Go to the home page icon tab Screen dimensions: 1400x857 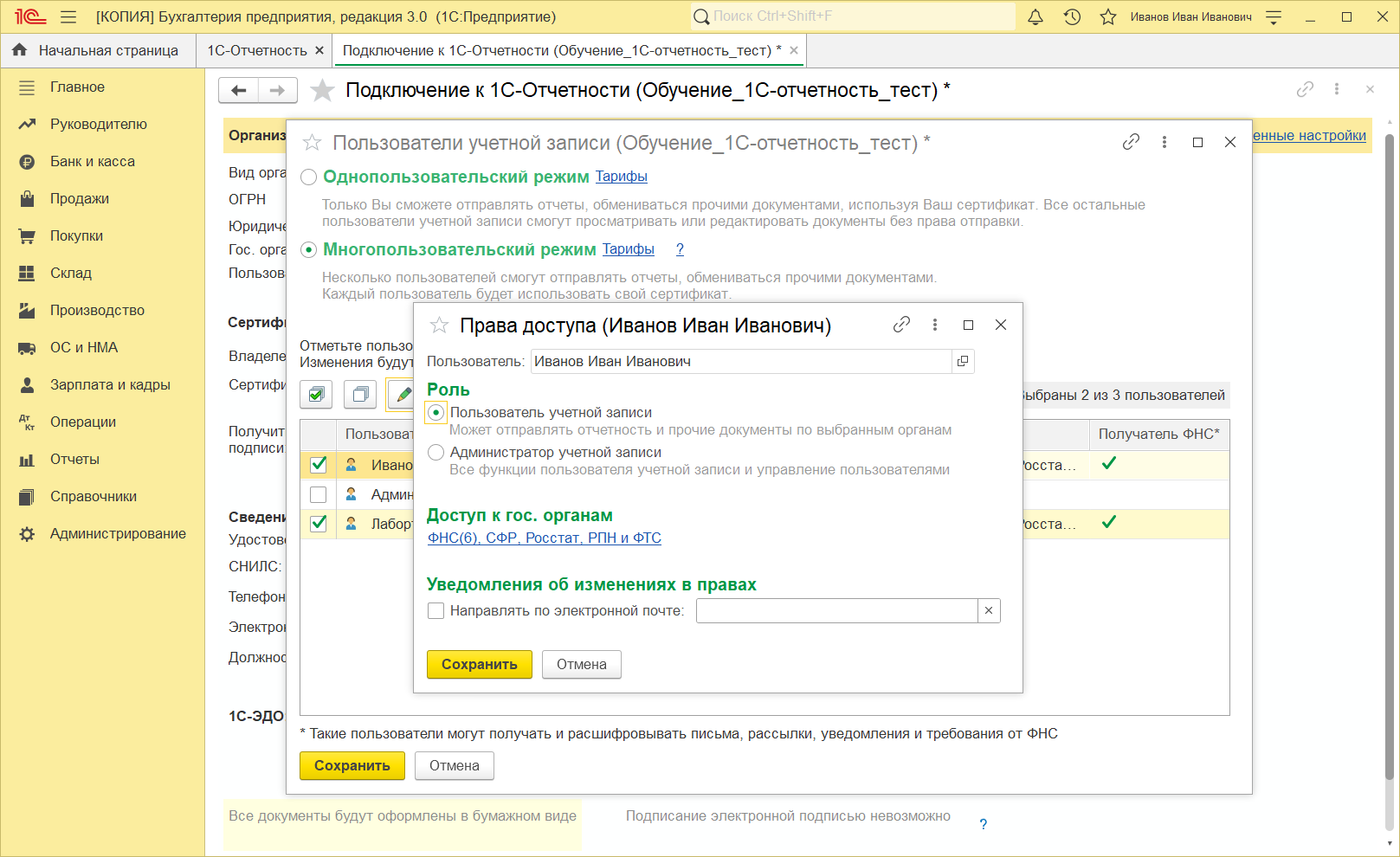(x=19, y=50)
